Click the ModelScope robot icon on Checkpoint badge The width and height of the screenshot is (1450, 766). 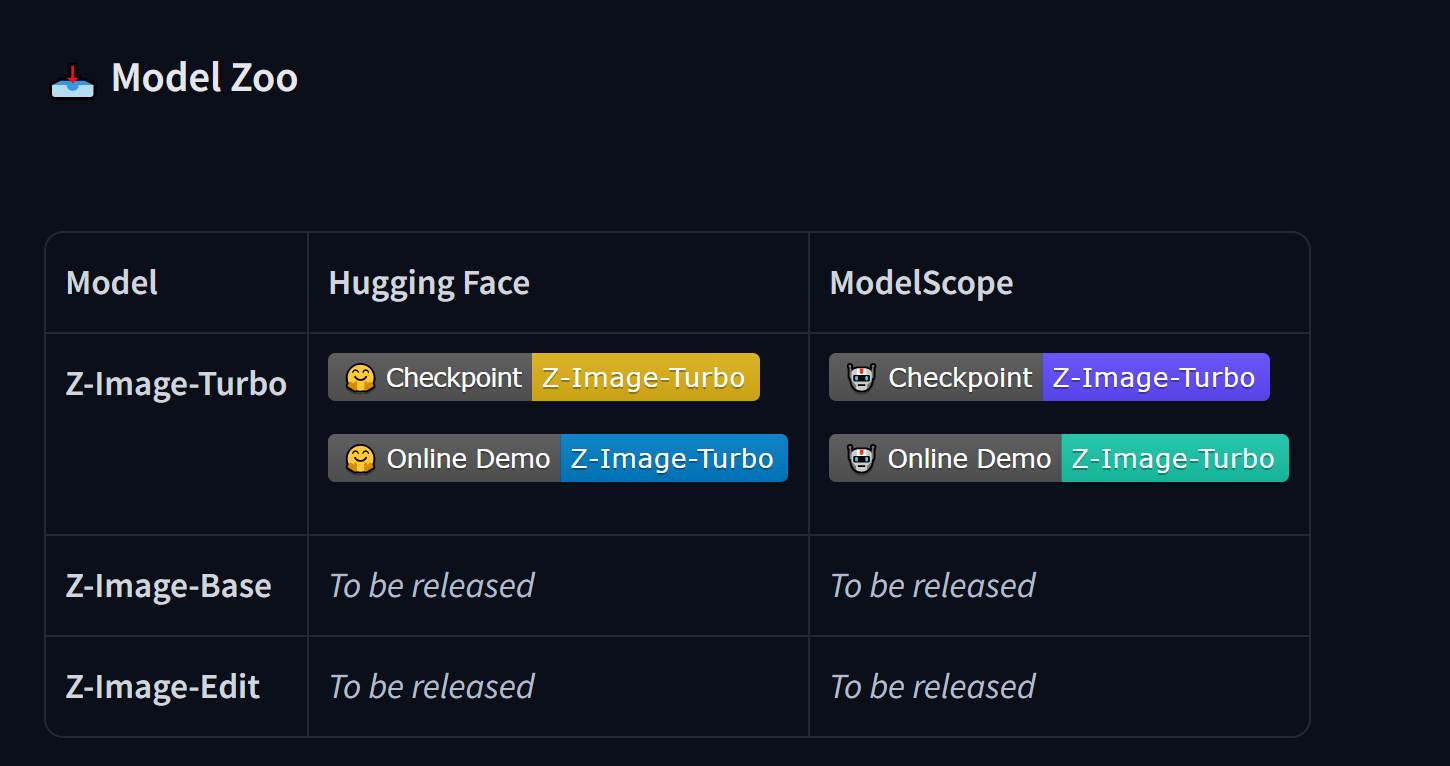[x=861, y=378]
